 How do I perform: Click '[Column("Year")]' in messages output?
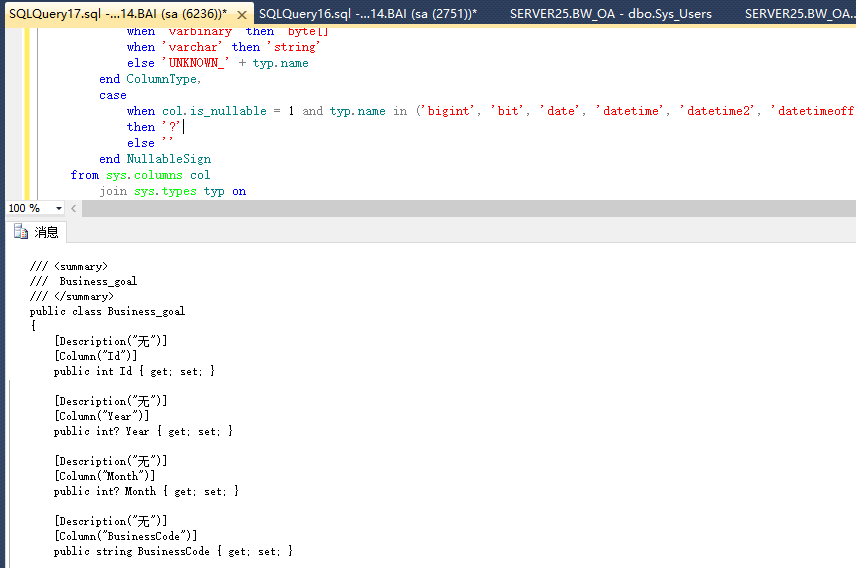[x=102, y=416]
